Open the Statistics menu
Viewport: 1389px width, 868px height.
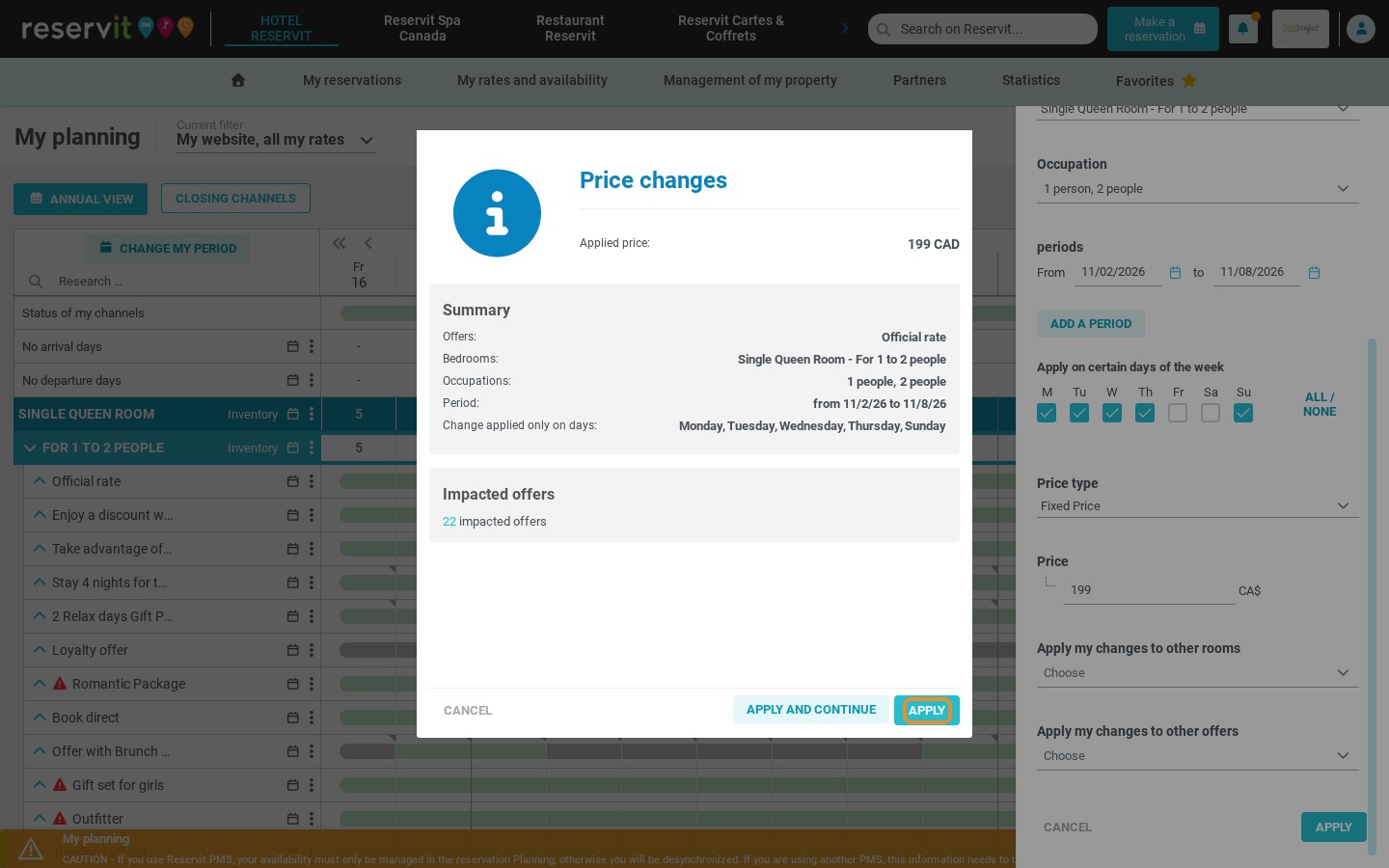[x=1031, y=80]
